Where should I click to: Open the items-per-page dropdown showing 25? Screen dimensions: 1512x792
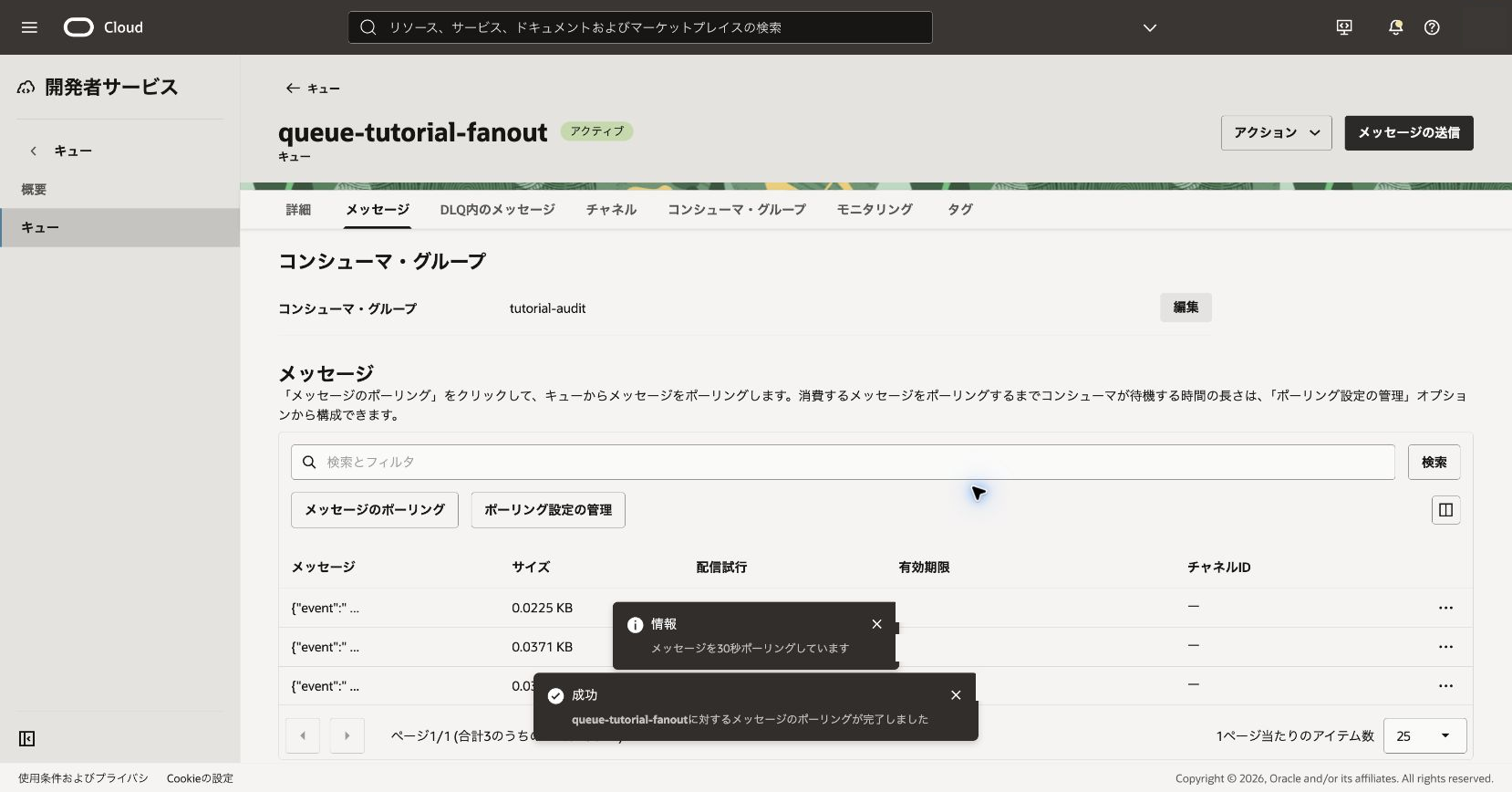1424,735
